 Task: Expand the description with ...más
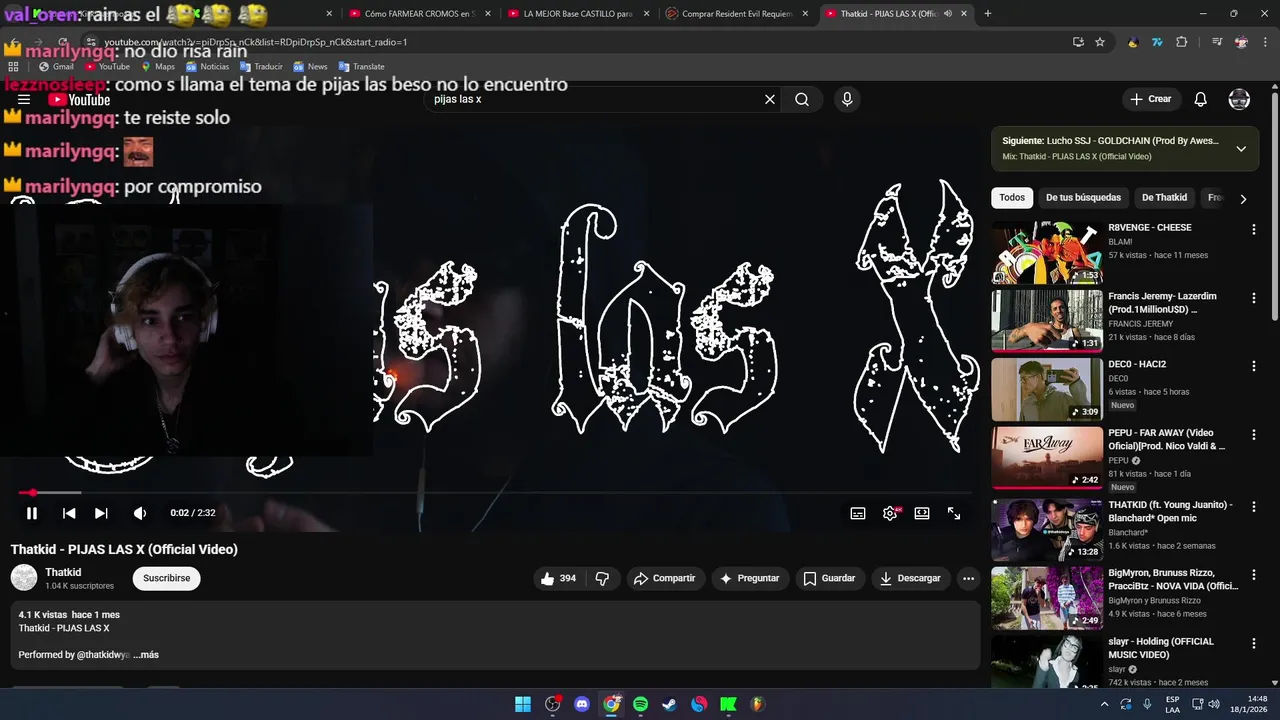tap(146, 655)
